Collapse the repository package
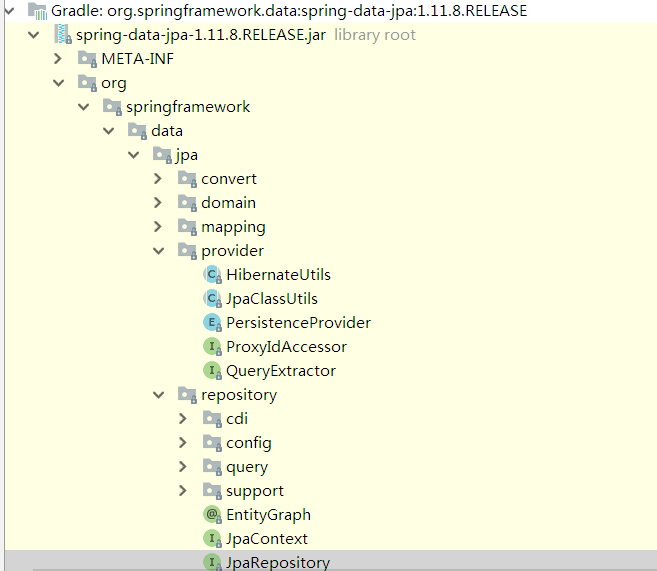 pyautogui.click(x=159, y=395)
